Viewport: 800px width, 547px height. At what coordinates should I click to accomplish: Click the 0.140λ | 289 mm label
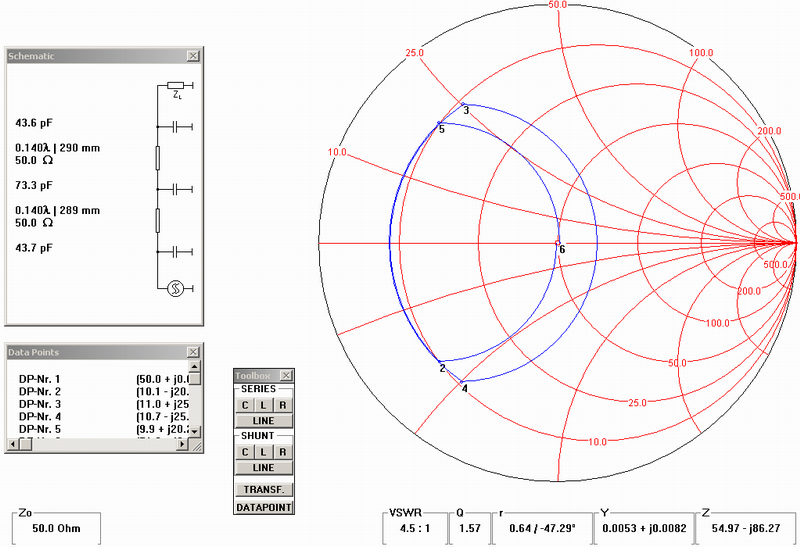(58, 210)
